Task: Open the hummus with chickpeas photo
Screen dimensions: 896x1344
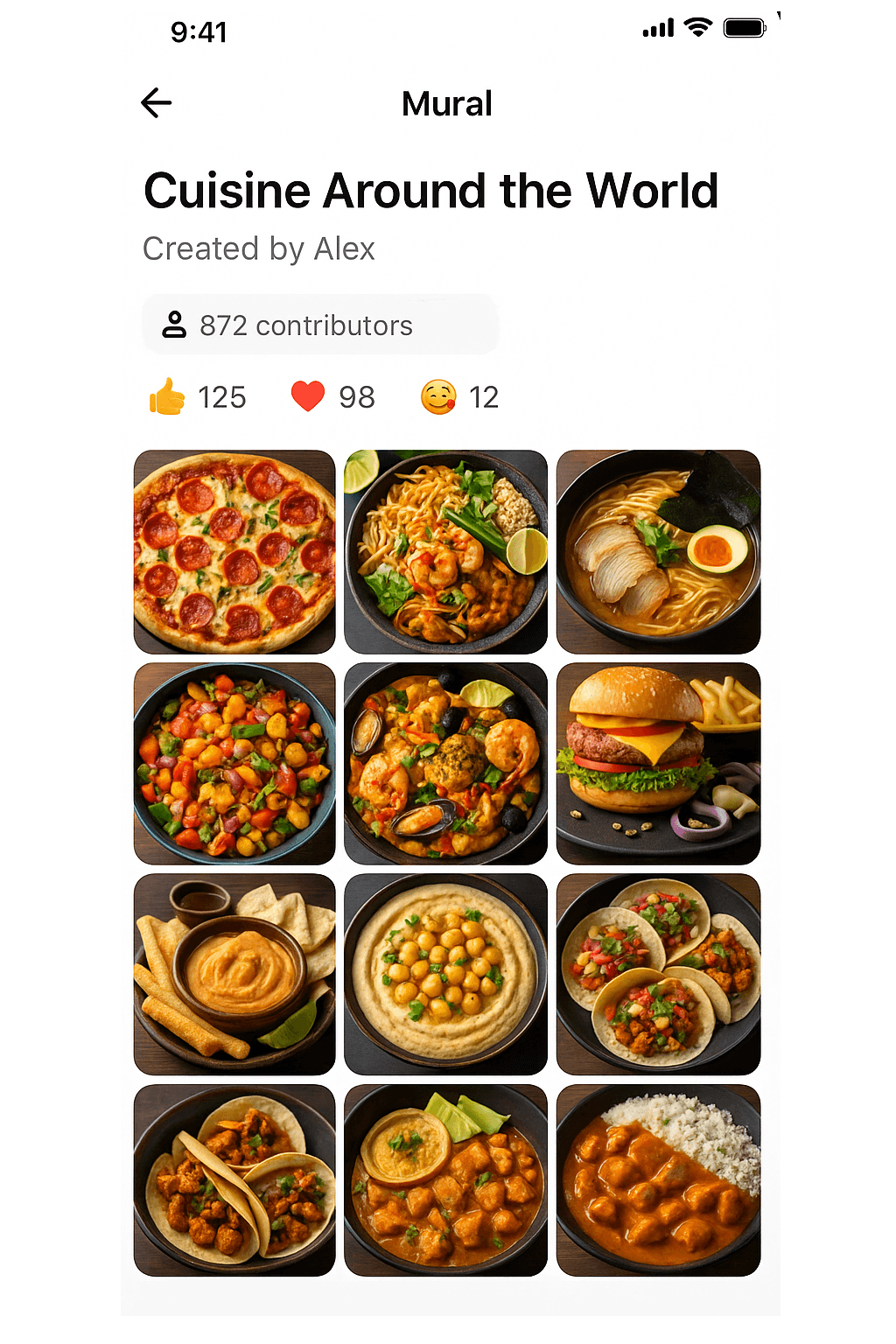Action: (x=446, y=975)
